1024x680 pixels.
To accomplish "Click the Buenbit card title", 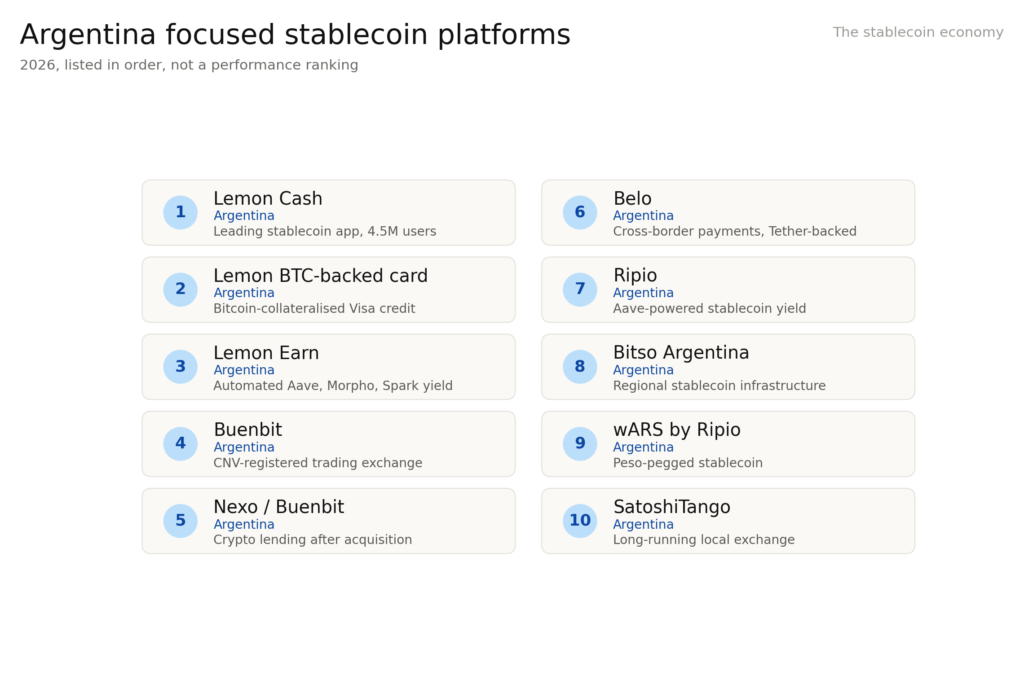I will coord(248,430).
